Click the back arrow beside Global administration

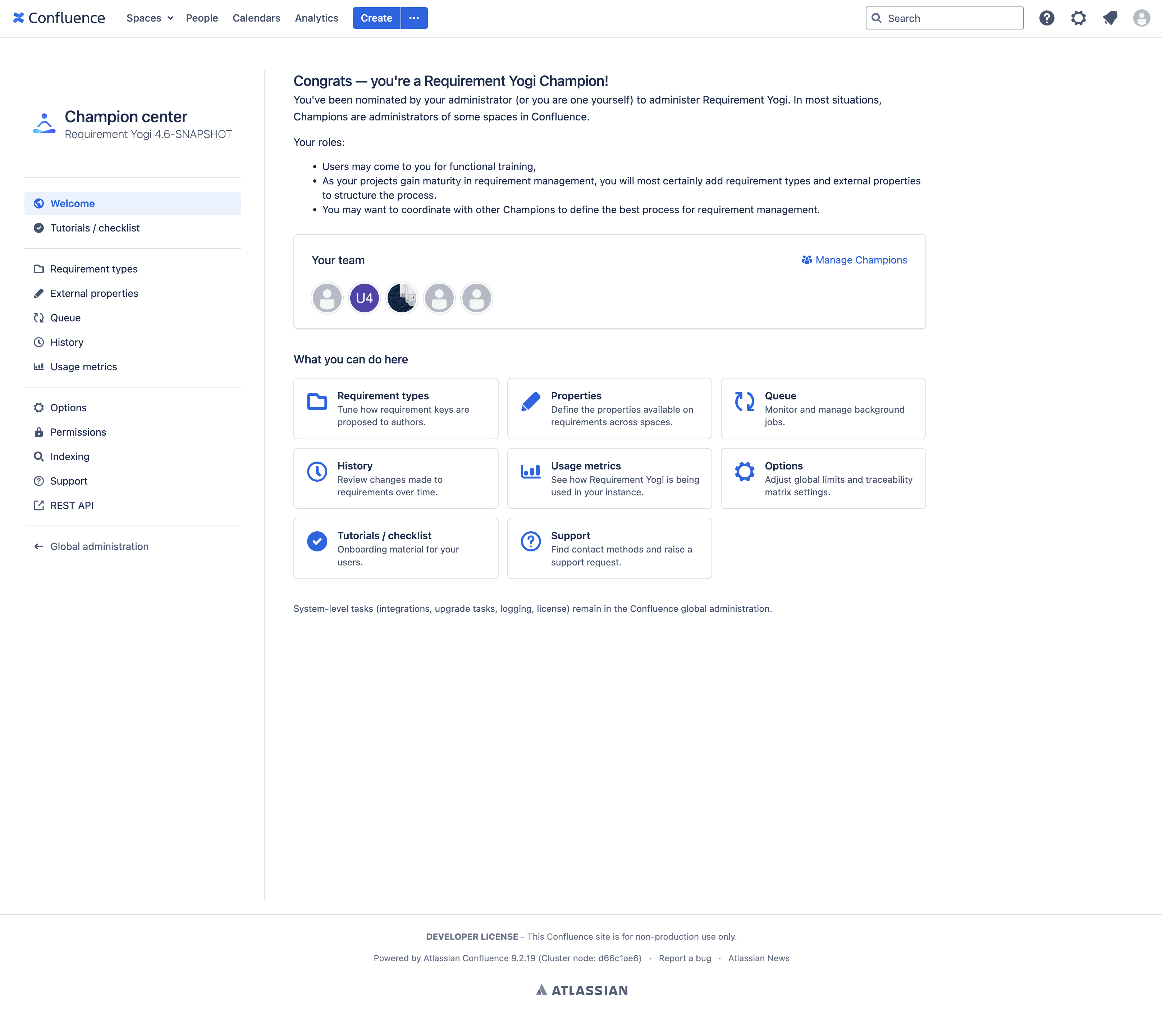[39, 547]
